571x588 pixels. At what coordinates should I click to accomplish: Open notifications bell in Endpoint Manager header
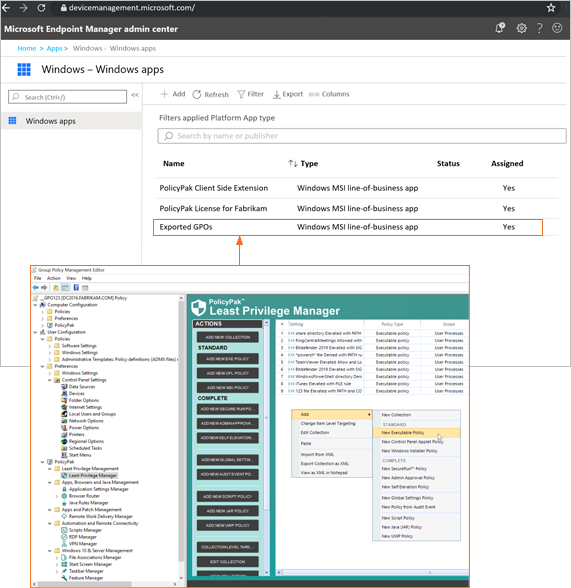[500, 28]
